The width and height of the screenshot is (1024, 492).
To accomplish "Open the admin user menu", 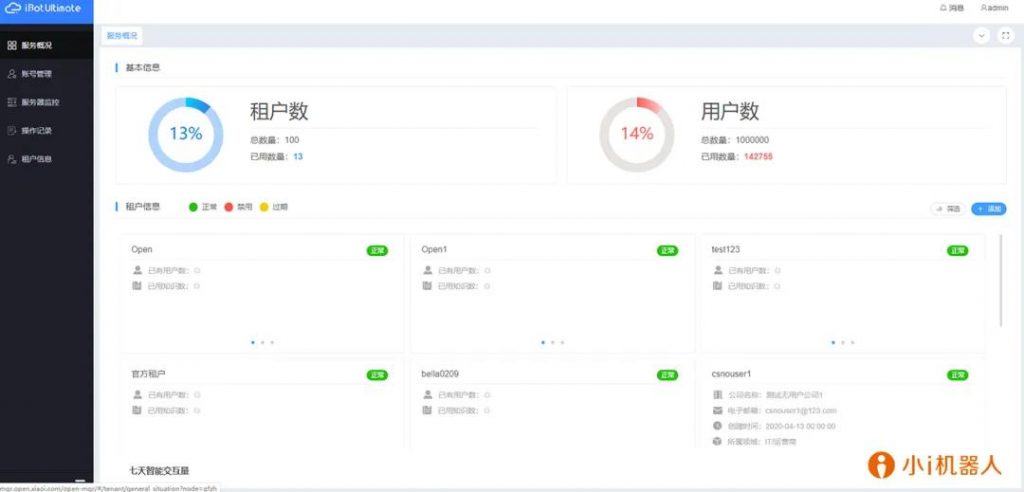I will (x=995, y=8).
